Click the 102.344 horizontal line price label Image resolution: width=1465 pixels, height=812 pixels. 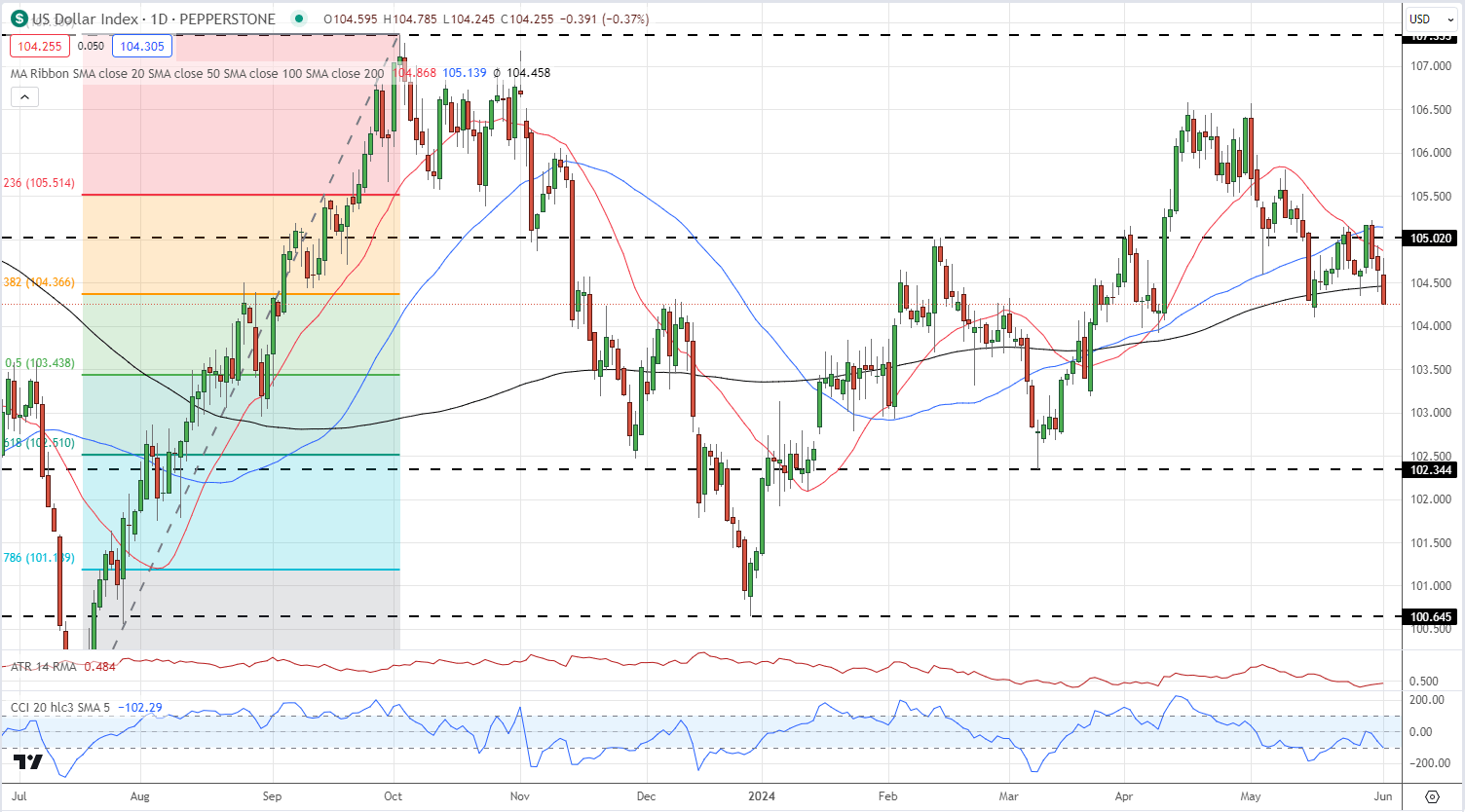(x=1431, y=470)
